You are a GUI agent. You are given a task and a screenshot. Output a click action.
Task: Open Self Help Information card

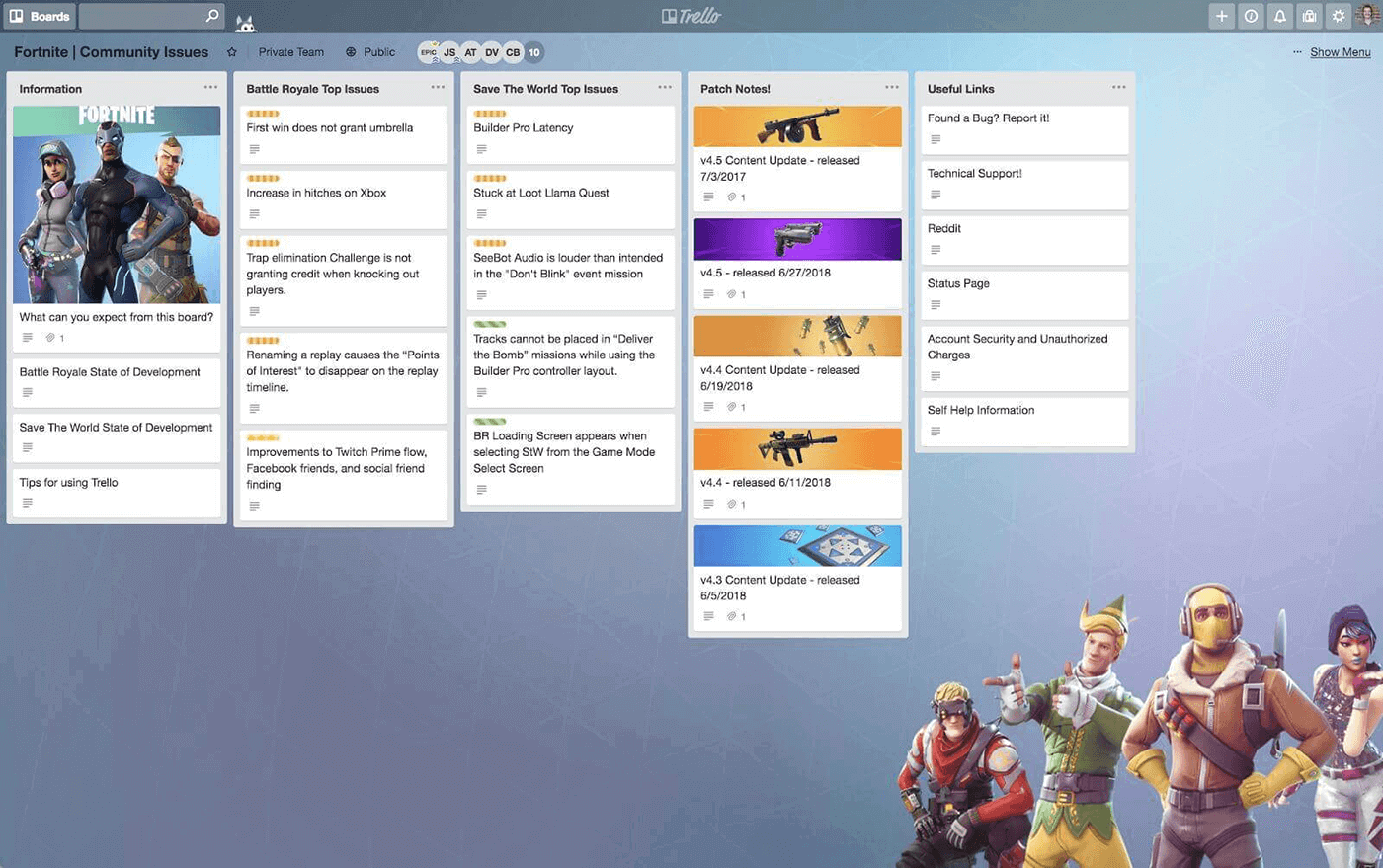click(1025, 423)
